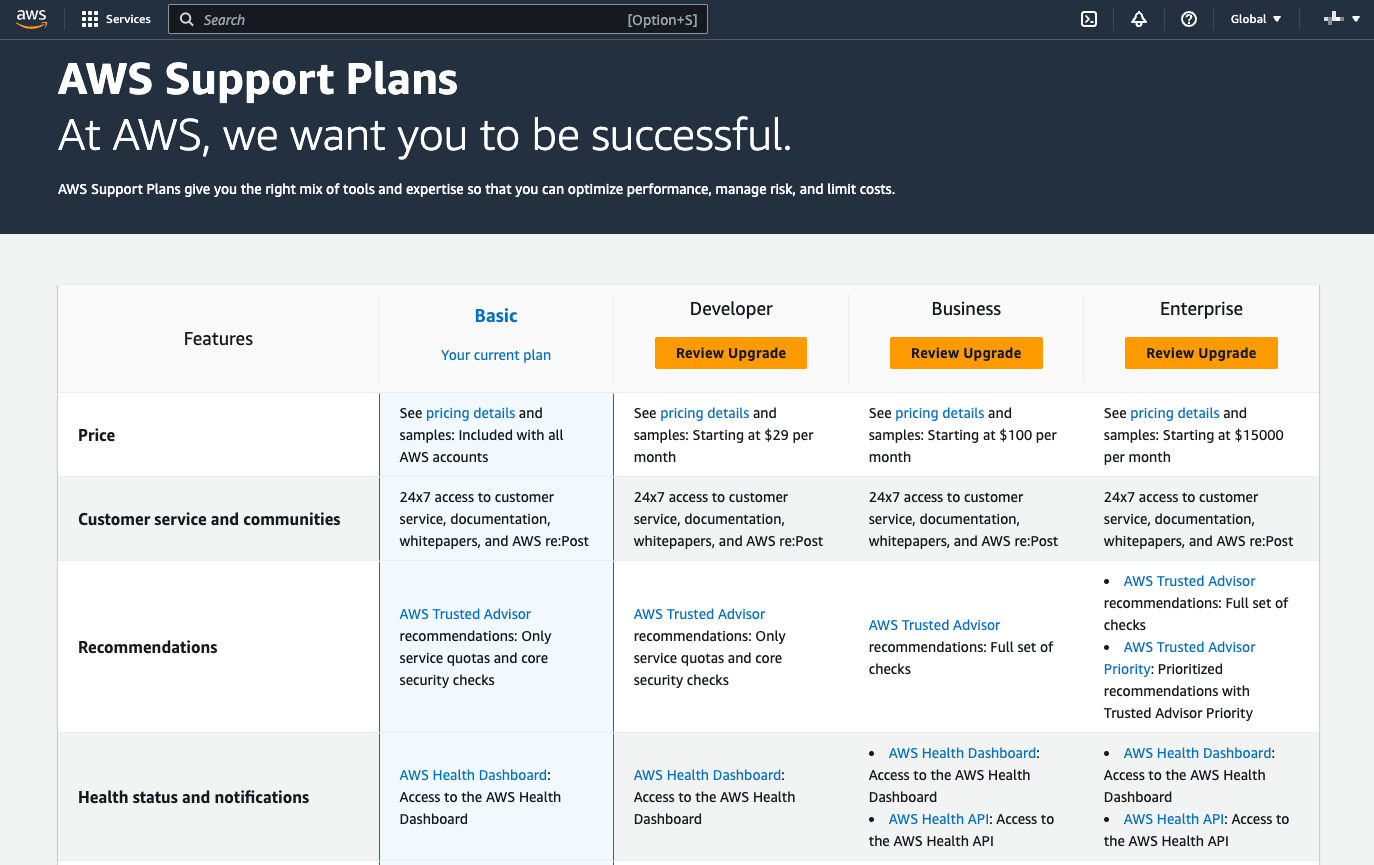
Task: Go to the AWS home logo
Action: 31,19
